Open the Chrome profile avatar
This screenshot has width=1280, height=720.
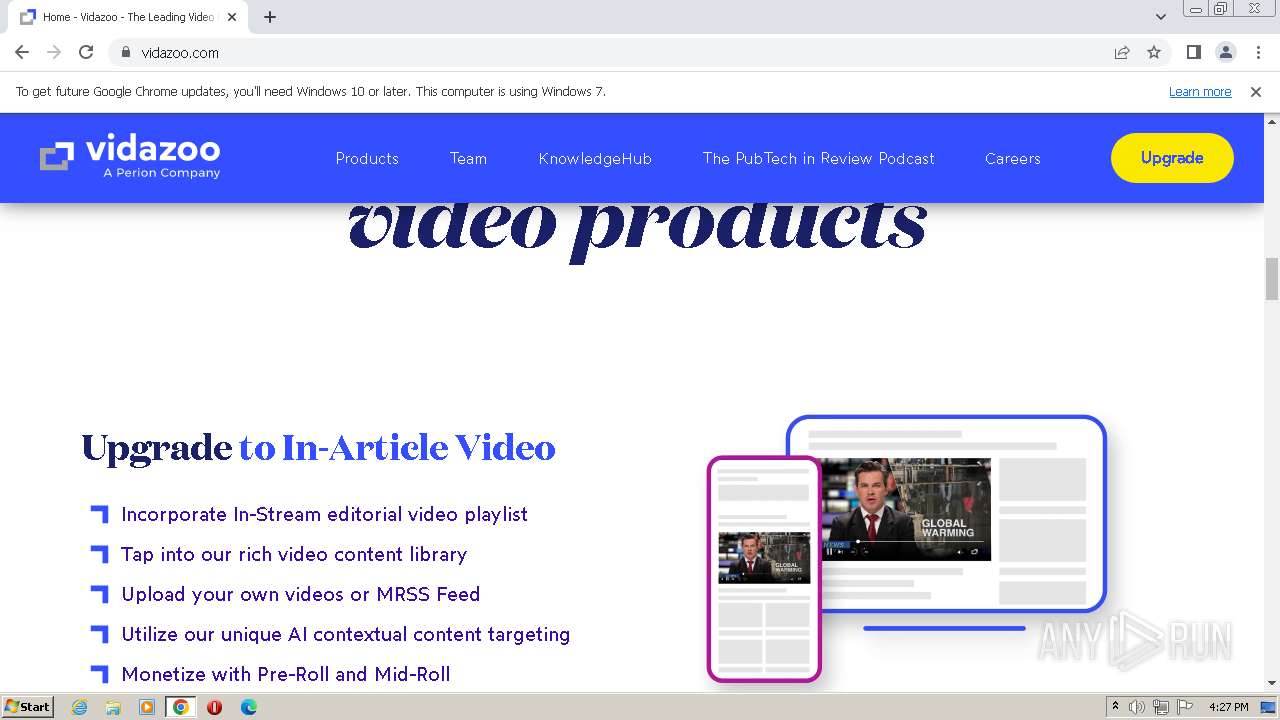[1225, 52]
